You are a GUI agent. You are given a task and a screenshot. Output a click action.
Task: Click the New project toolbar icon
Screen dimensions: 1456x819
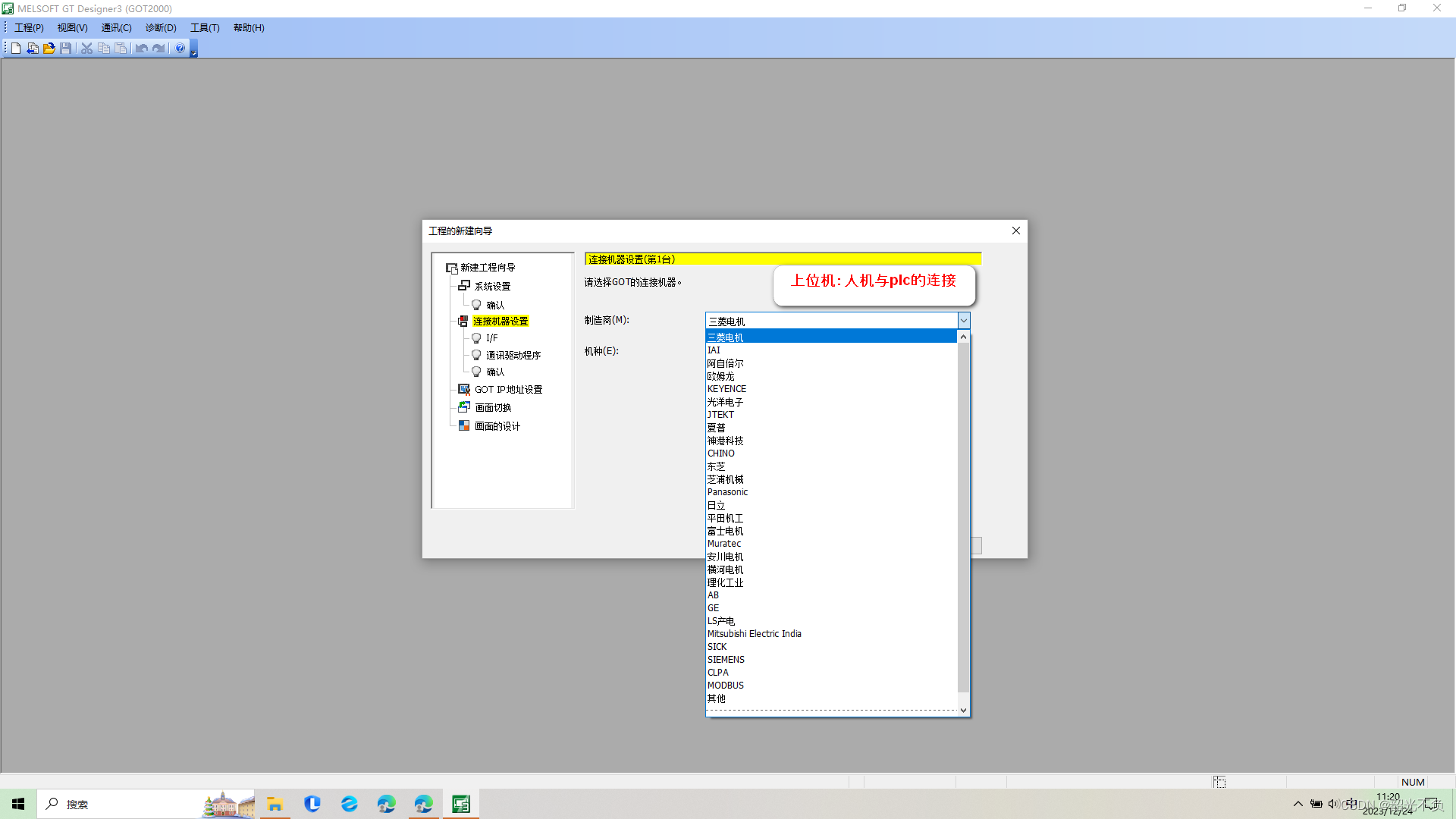point(16,48)
